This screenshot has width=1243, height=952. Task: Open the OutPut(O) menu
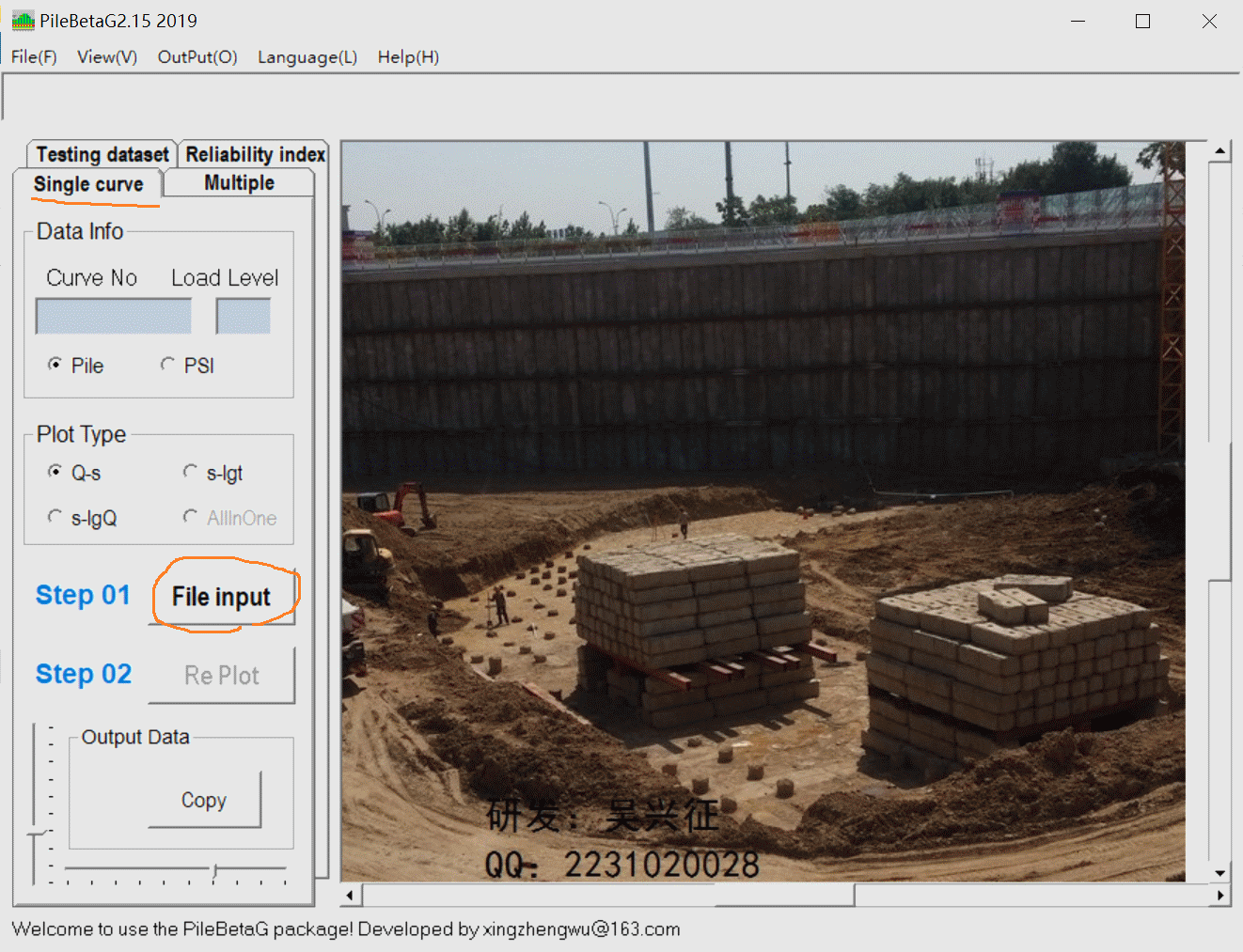click(197, 57)
